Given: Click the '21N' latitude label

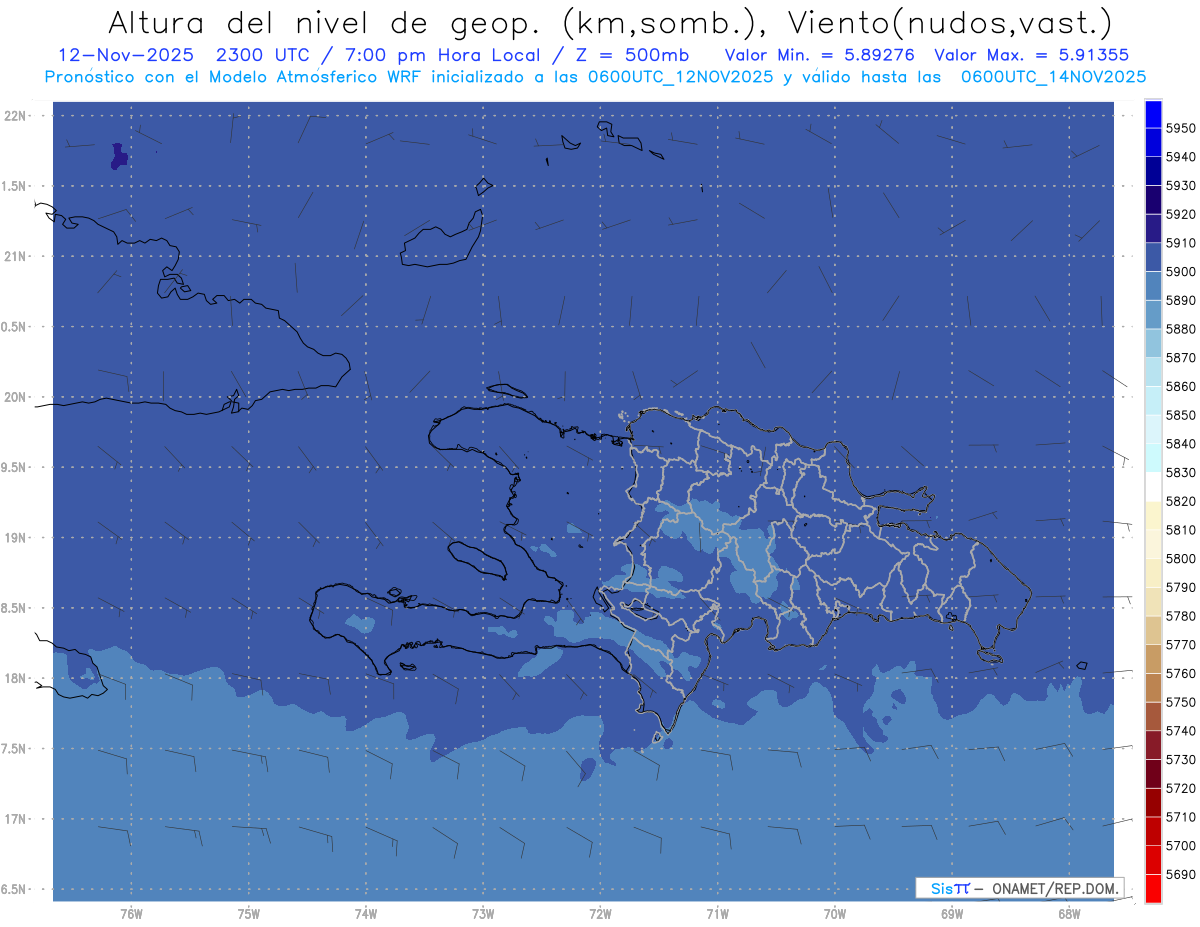Looking at the screenshot, I should 17,257.
